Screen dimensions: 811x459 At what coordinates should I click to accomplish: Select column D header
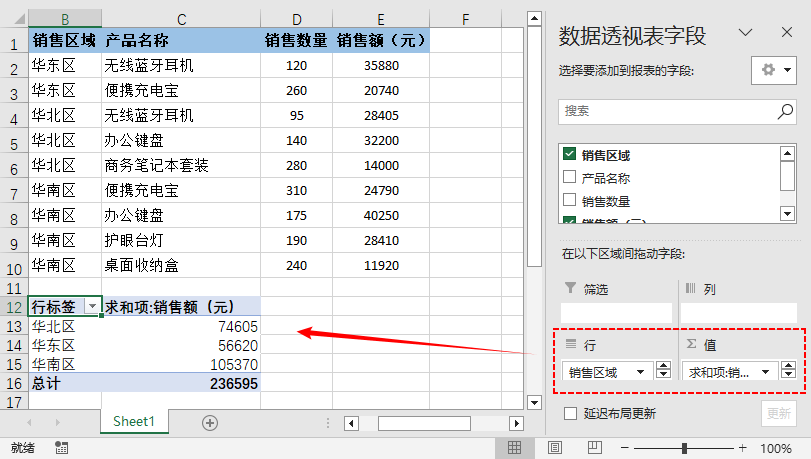[297, 19]
